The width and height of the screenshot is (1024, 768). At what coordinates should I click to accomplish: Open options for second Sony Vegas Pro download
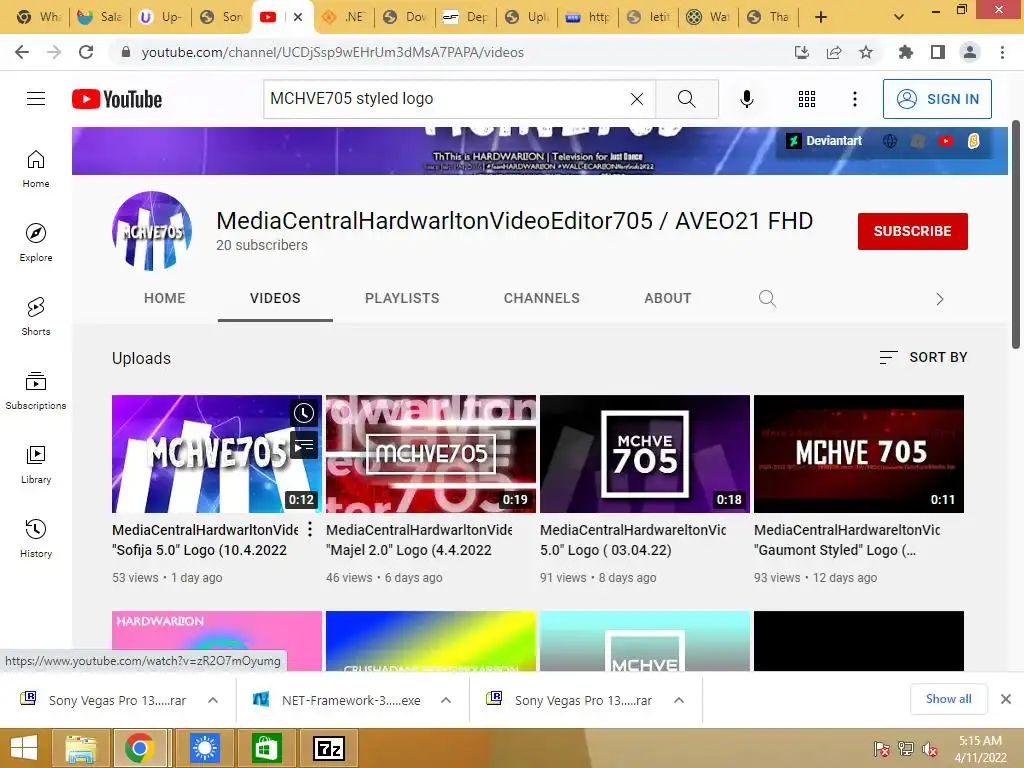click(x=679, y=700)
